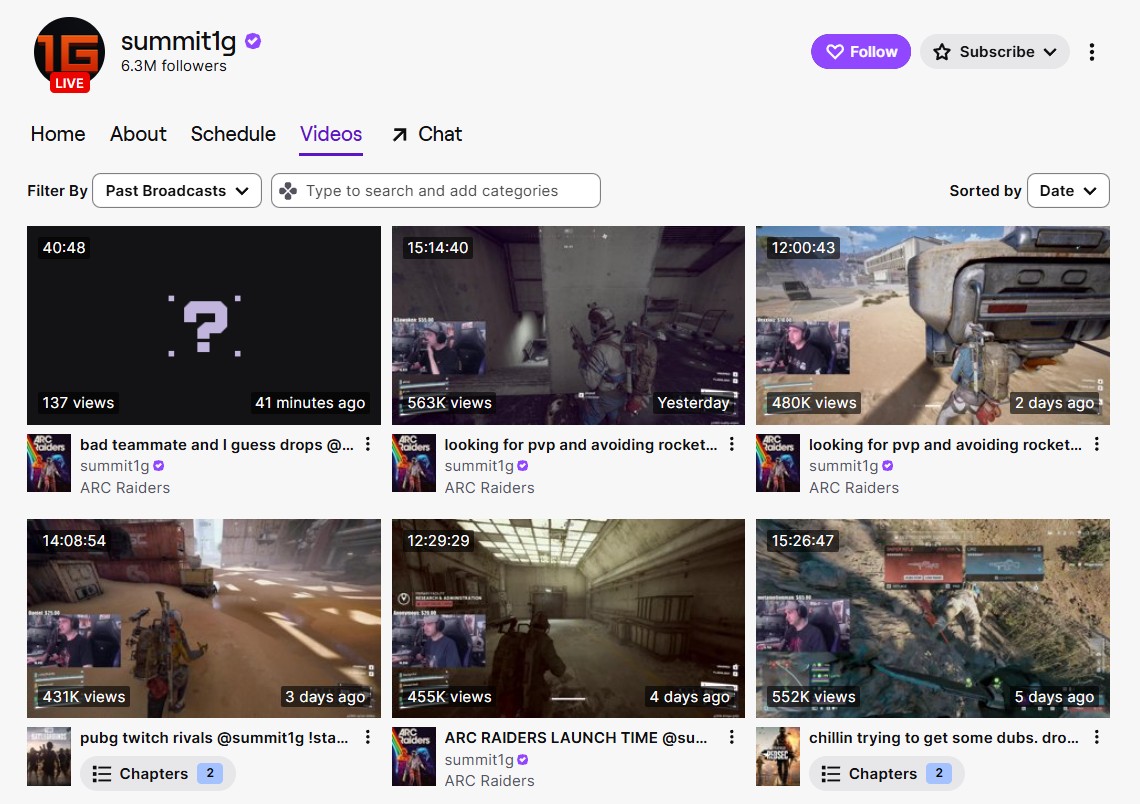1140x804 pixels.
Task: Click the summit1g channel name heading
Action: click(x=178, y=41)
